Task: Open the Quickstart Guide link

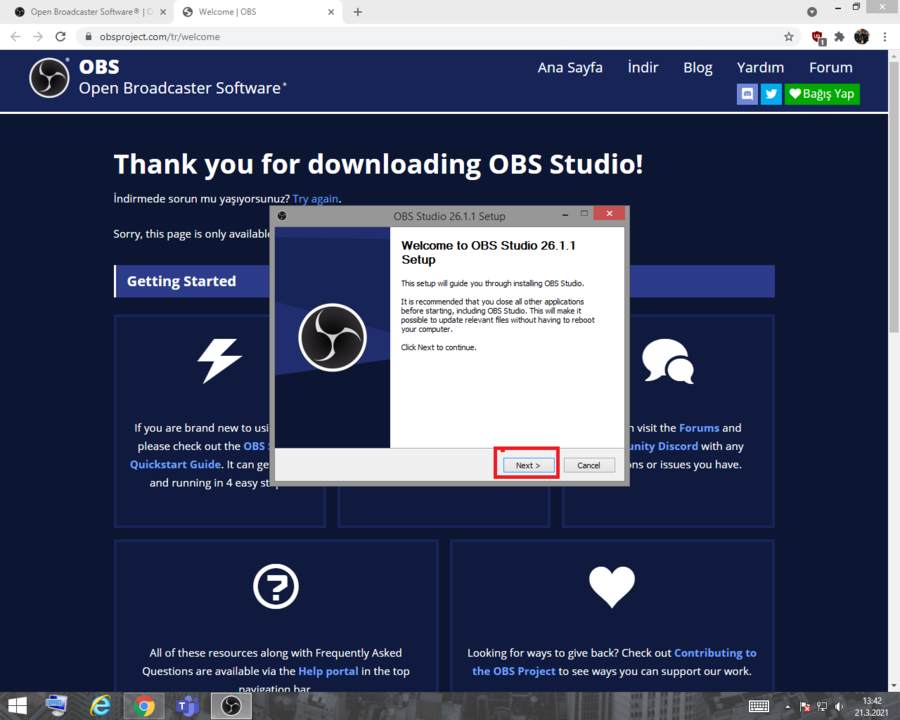Action: pos(175,464)
